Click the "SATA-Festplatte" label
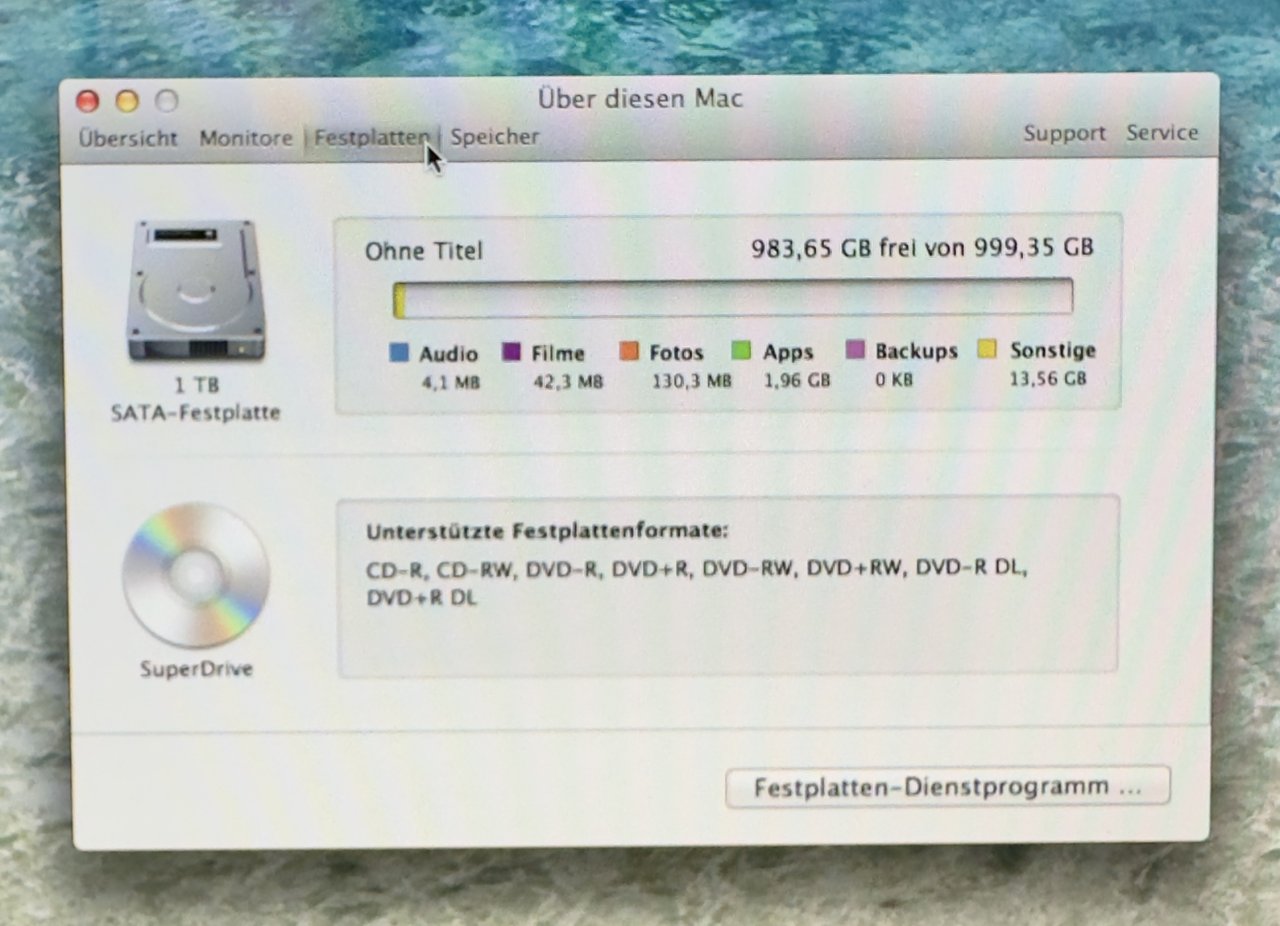Image resolution: width=1280 pixels, height=926 pixels. click(196, 412)
